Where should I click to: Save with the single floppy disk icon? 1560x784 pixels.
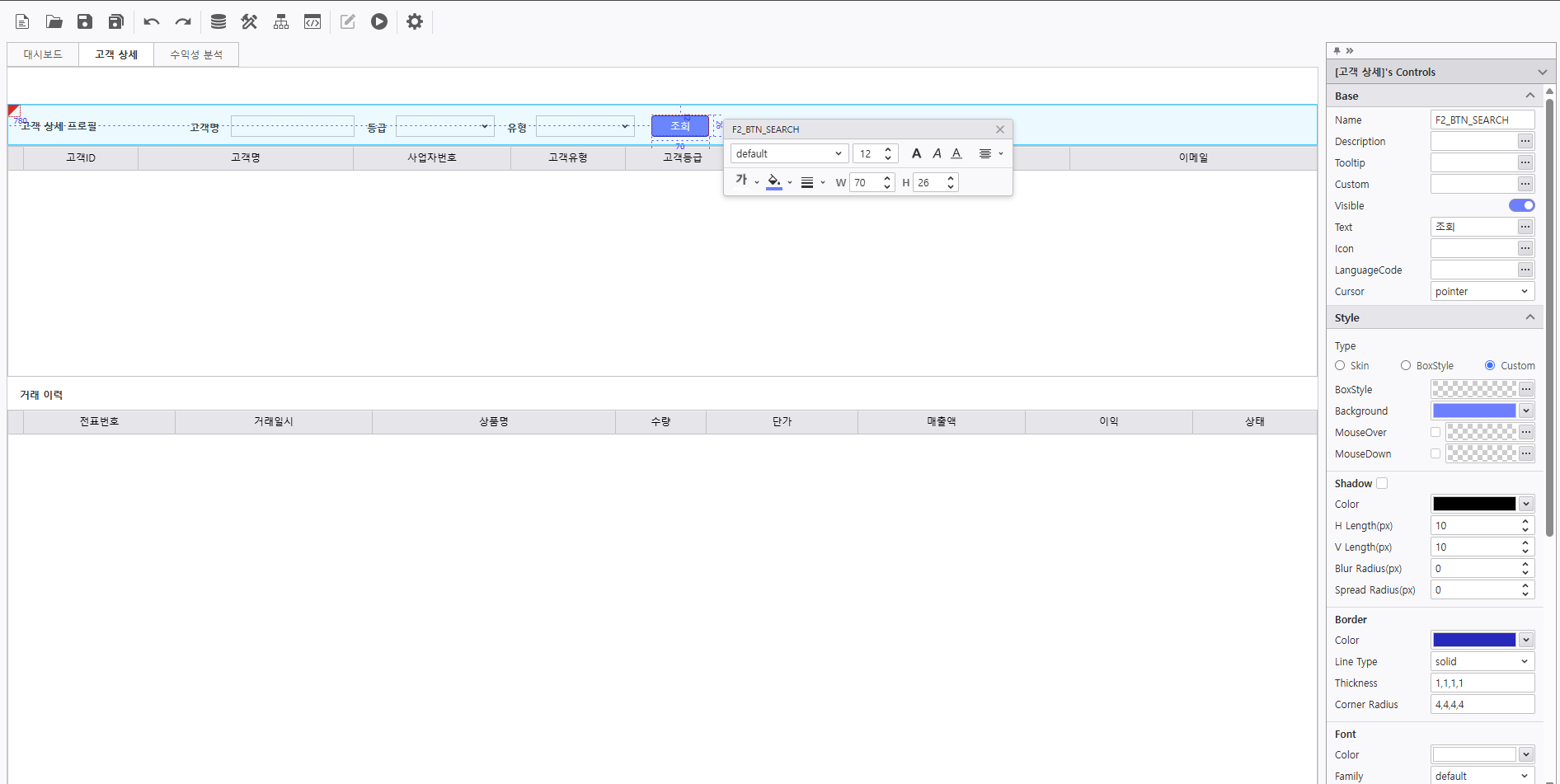click(85, 21)
